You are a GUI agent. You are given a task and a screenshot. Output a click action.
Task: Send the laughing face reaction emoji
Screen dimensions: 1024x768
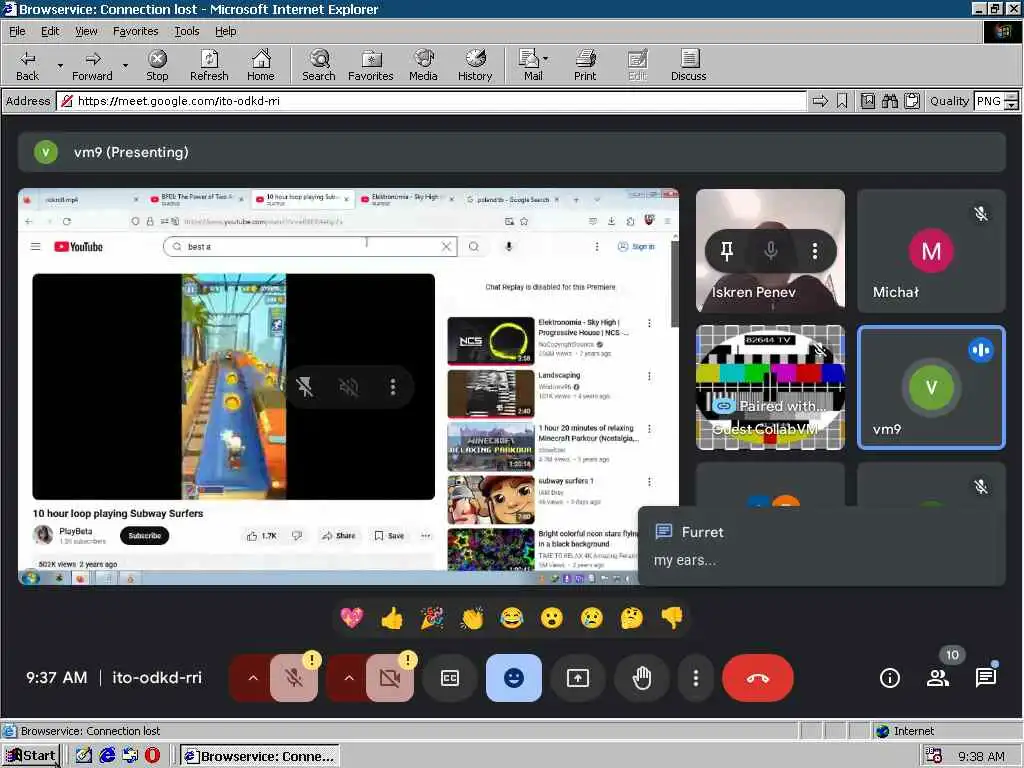(512, 617)
